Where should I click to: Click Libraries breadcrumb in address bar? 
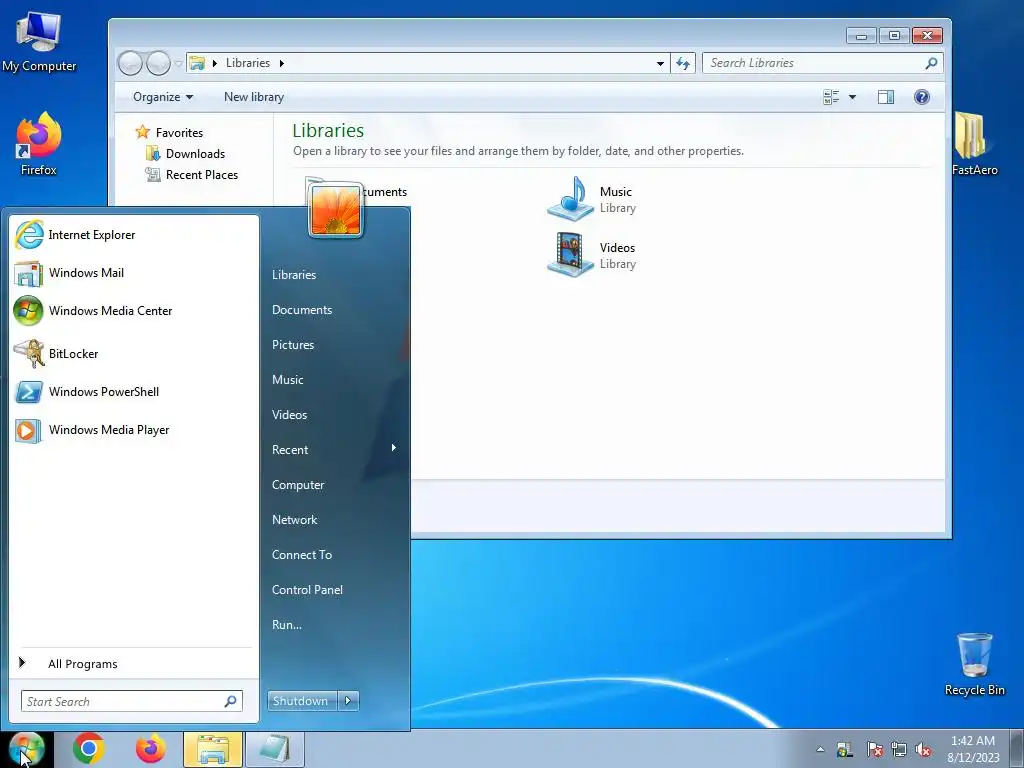point(248,63)
